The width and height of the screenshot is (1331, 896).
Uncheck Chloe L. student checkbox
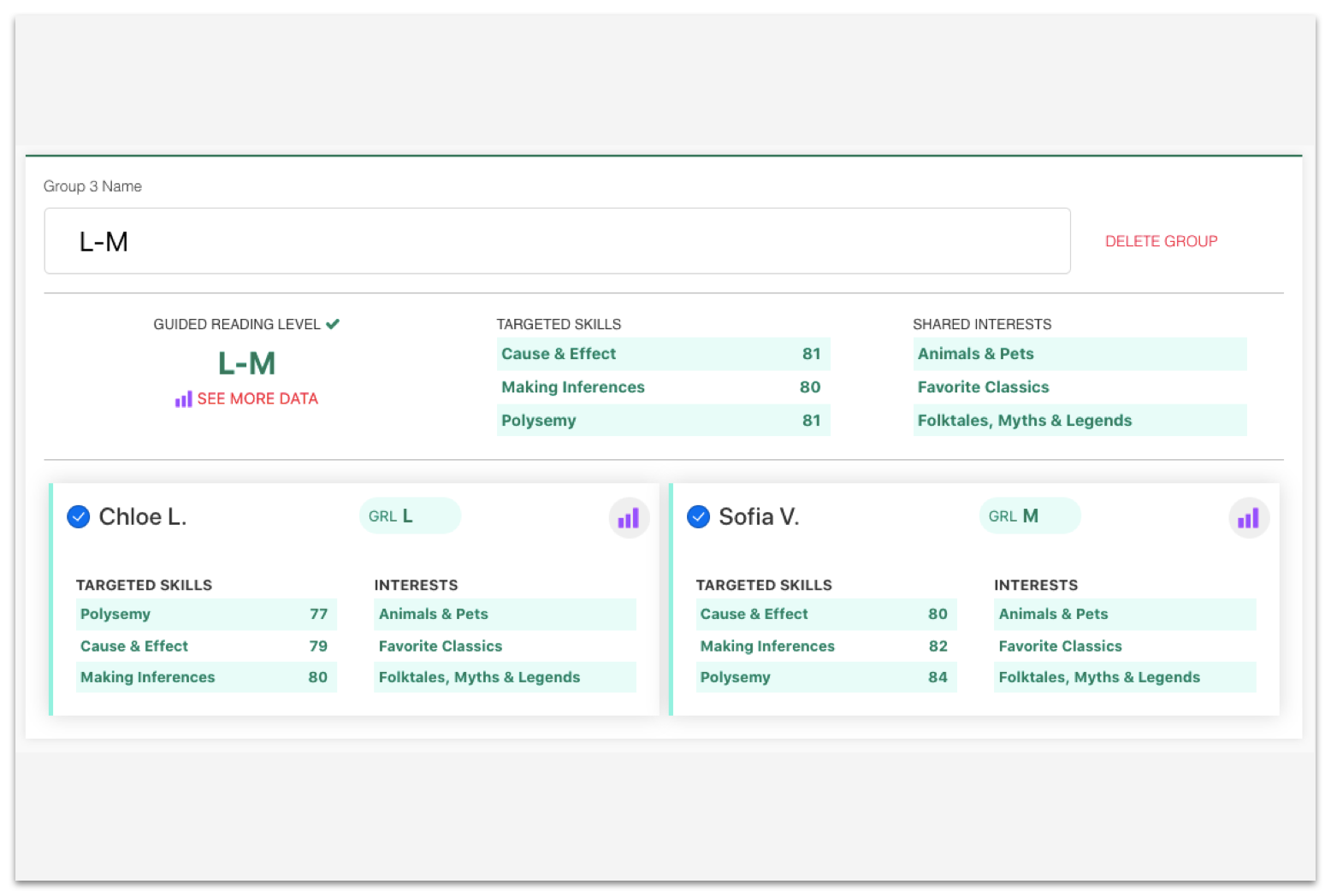point(79,516)
